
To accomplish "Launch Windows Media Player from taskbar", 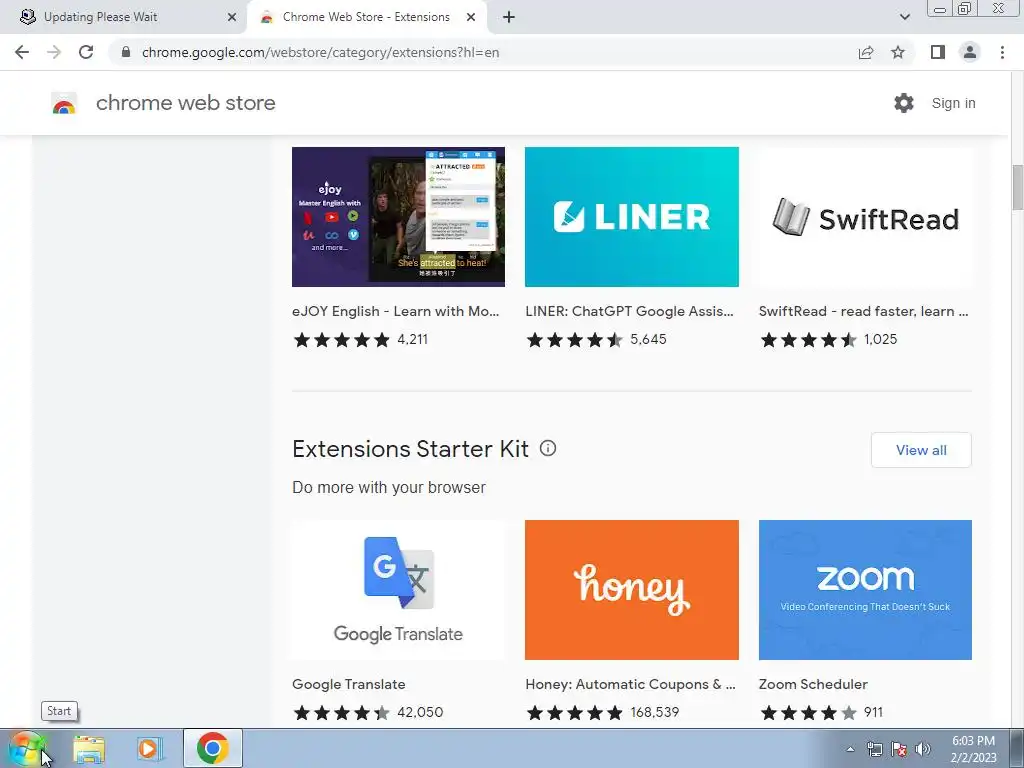I will 150,748.
